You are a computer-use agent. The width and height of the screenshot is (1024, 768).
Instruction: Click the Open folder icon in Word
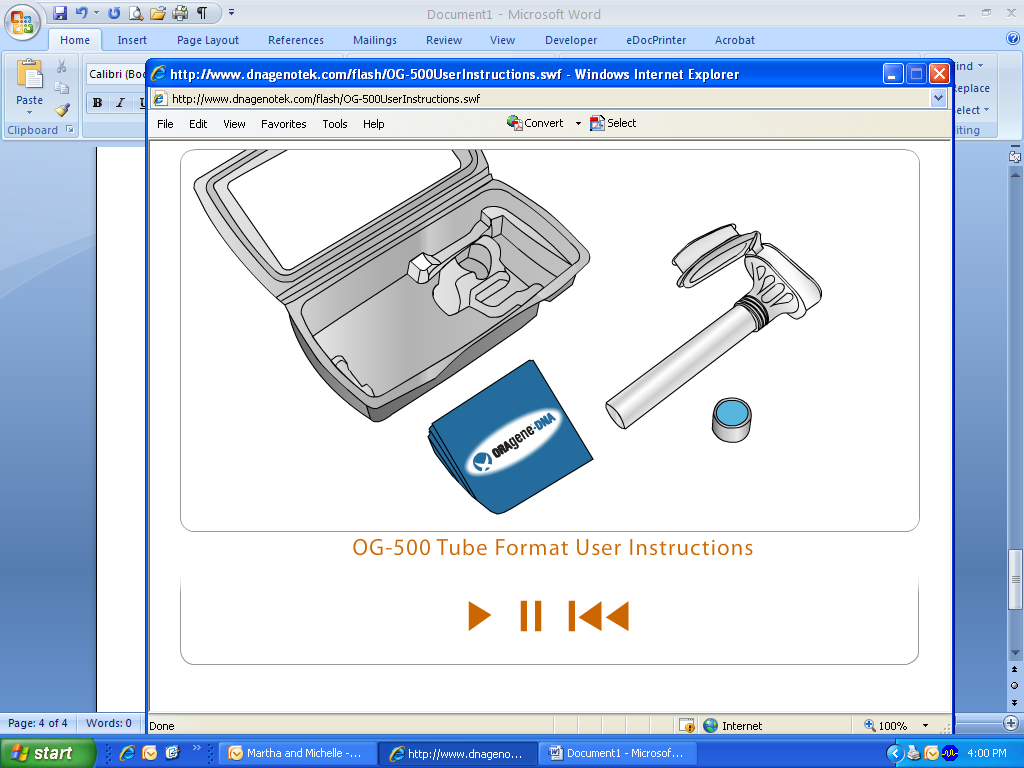click(157, 12)
